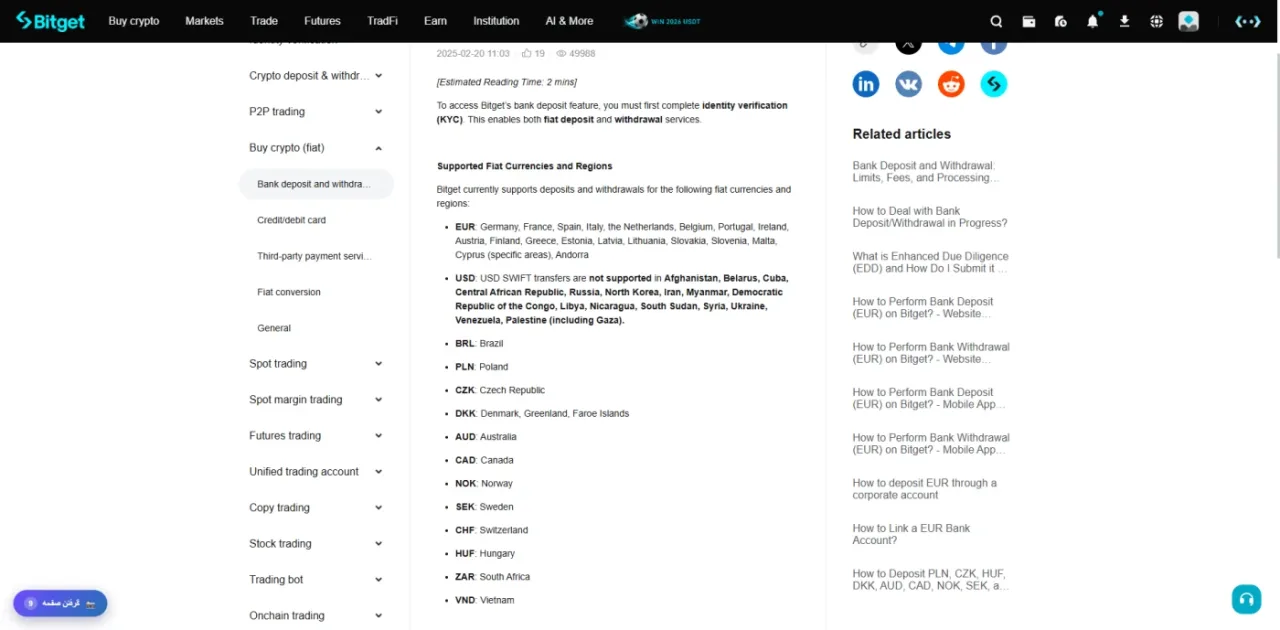Open the Markets menu
This screenshot has width=1280, height=630.
pyautogui.click(x=204, y=21)
